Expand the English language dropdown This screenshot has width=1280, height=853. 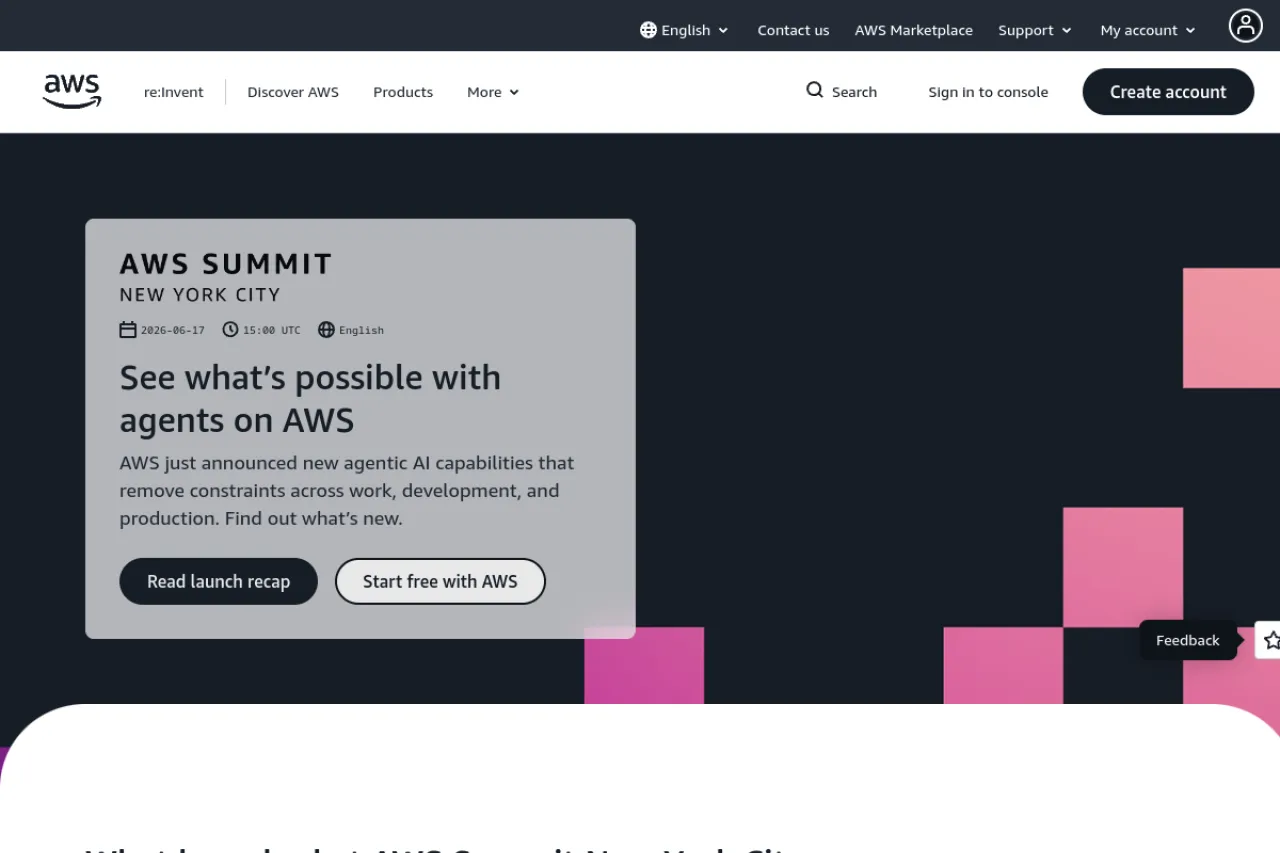coord(685,30)
